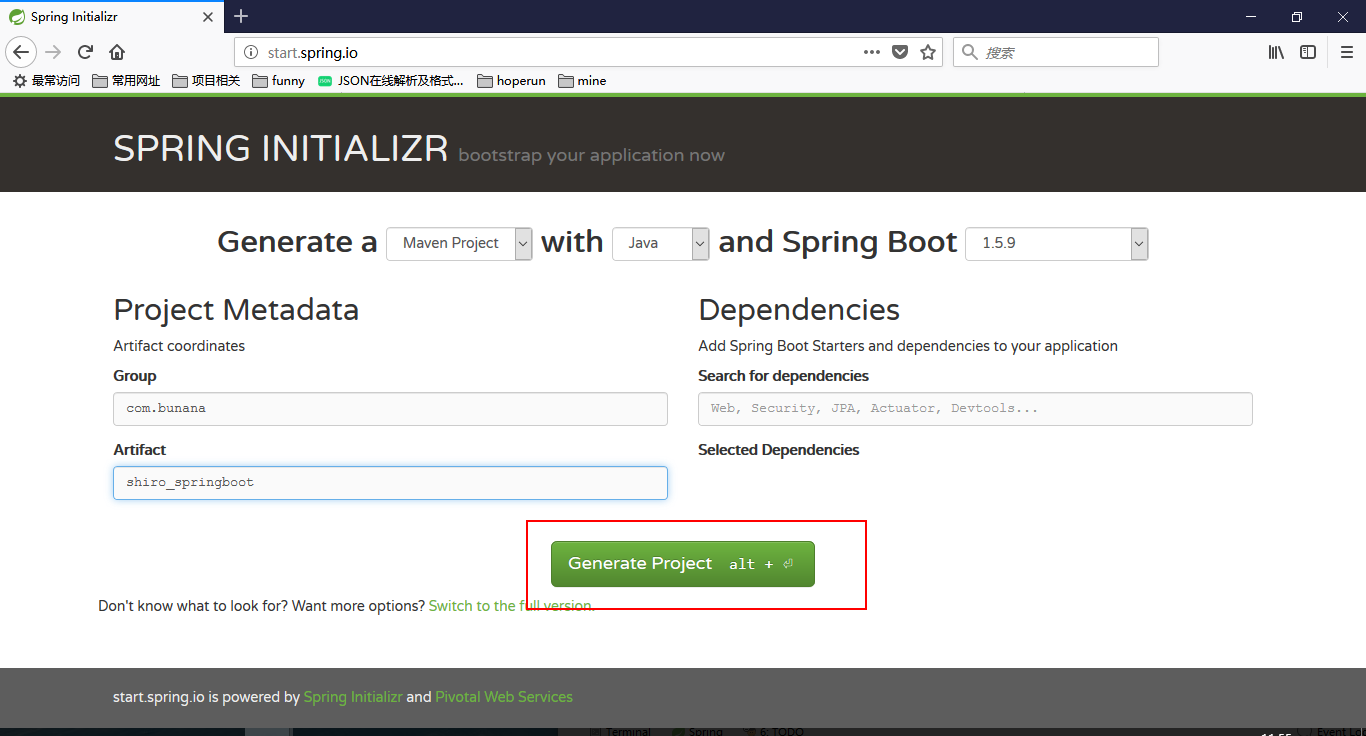Open page actions three-dots menu
1366x736 pixels.
pyautogui.click(x=872, y=52)
